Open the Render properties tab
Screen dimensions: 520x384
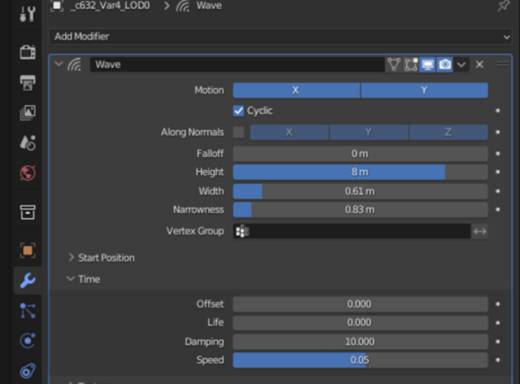(x=28, y=52)
